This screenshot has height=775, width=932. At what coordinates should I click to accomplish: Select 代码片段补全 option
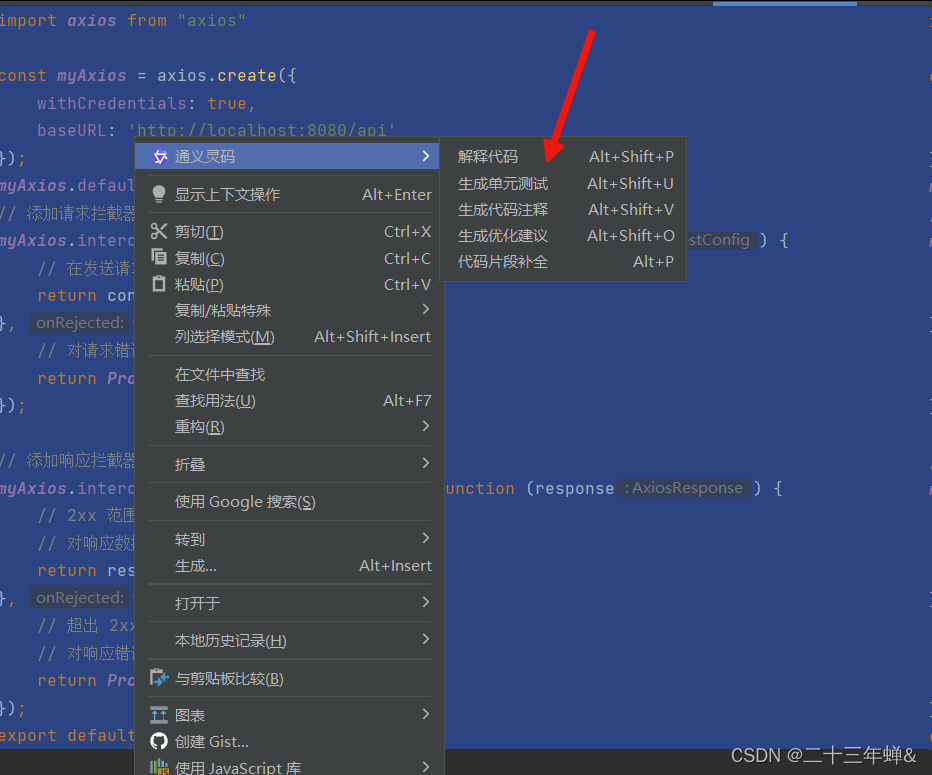tap(563, 262)
